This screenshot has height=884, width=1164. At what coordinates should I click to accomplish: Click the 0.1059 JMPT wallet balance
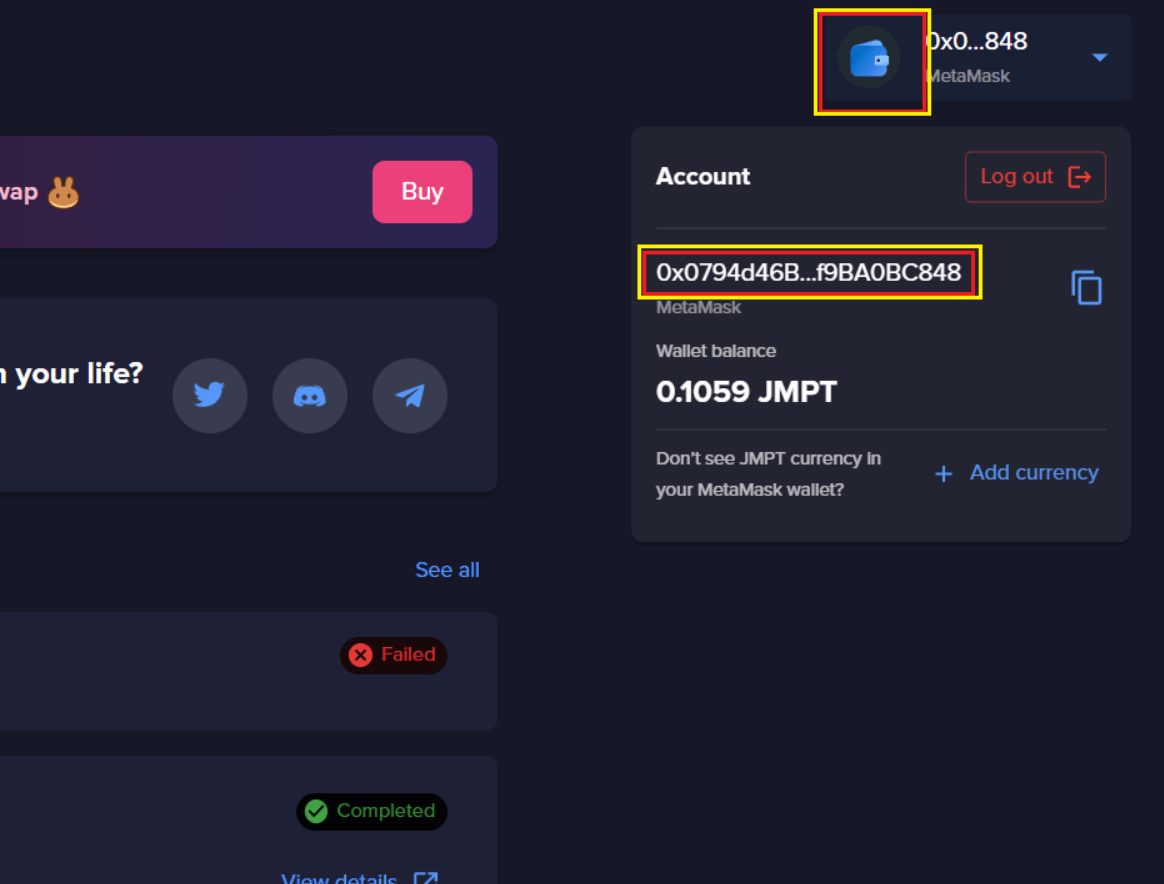(746, 391)
